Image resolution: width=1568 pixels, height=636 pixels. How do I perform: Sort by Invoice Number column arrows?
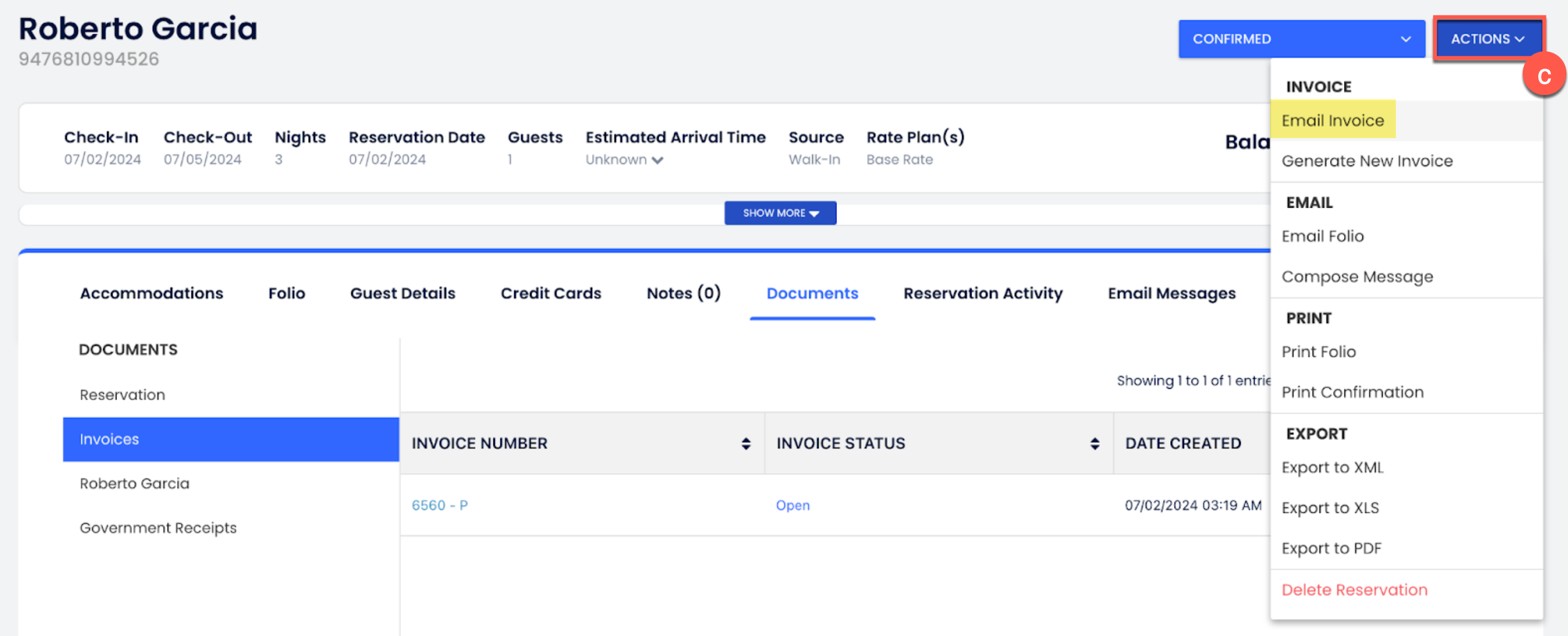coord(745,443)
